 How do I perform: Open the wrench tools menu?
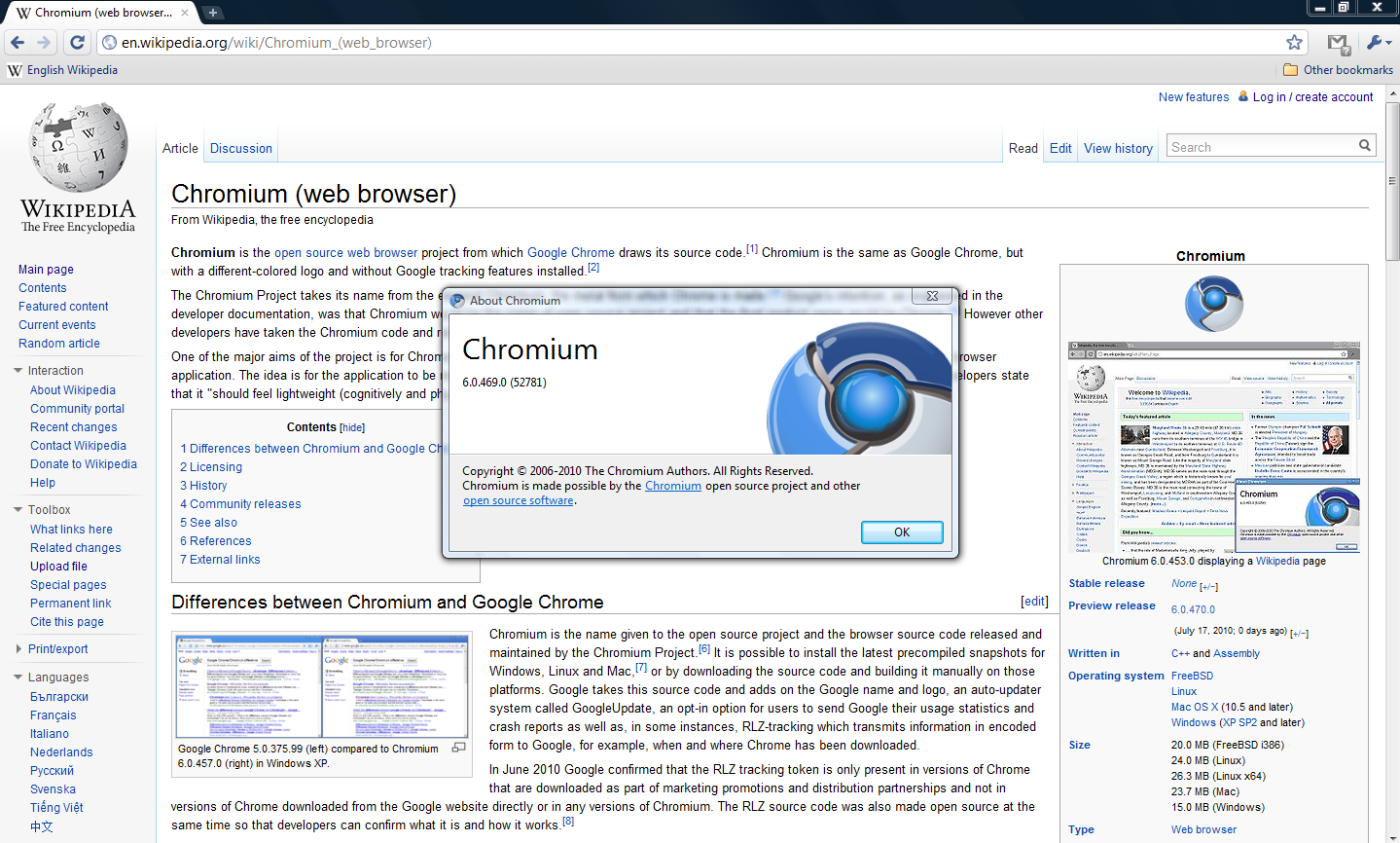1379,42
